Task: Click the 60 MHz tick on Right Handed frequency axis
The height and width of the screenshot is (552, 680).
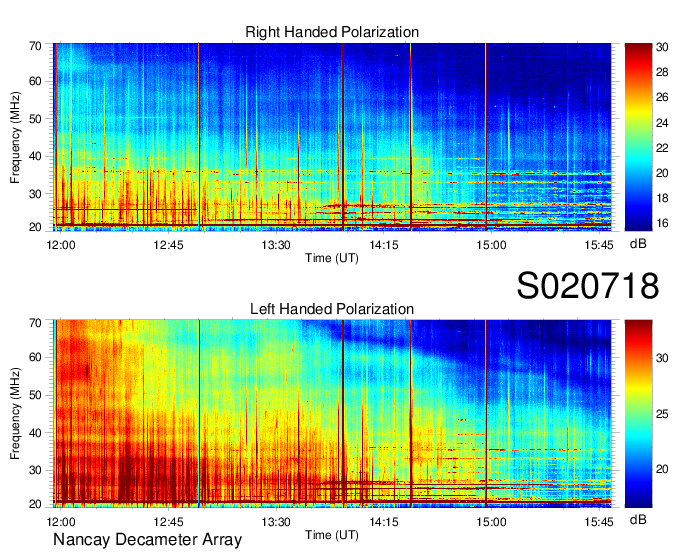Action: click(35, 81)
